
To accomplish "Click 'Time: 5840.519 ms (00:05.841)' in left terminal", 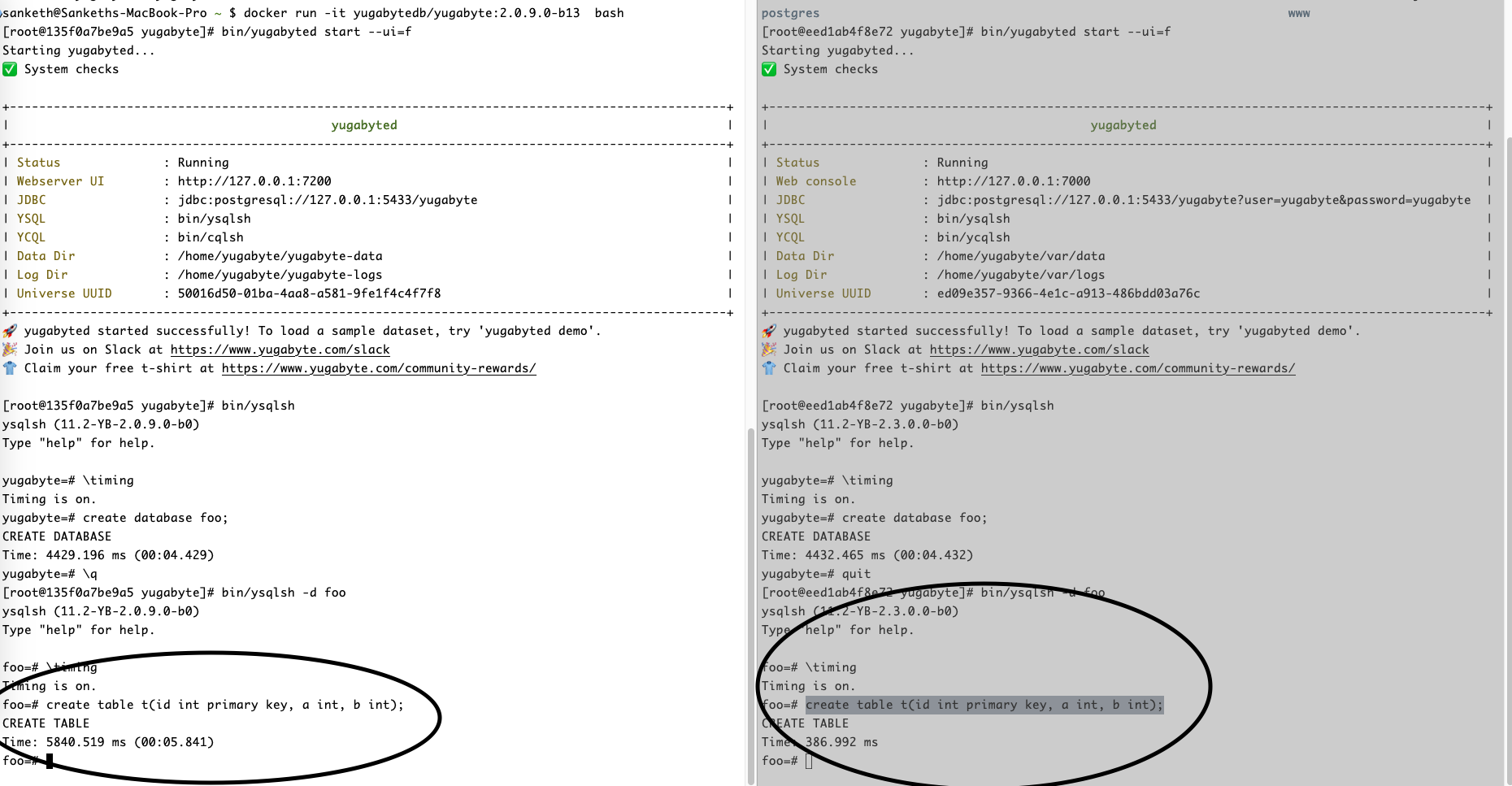I will point(108,742).
